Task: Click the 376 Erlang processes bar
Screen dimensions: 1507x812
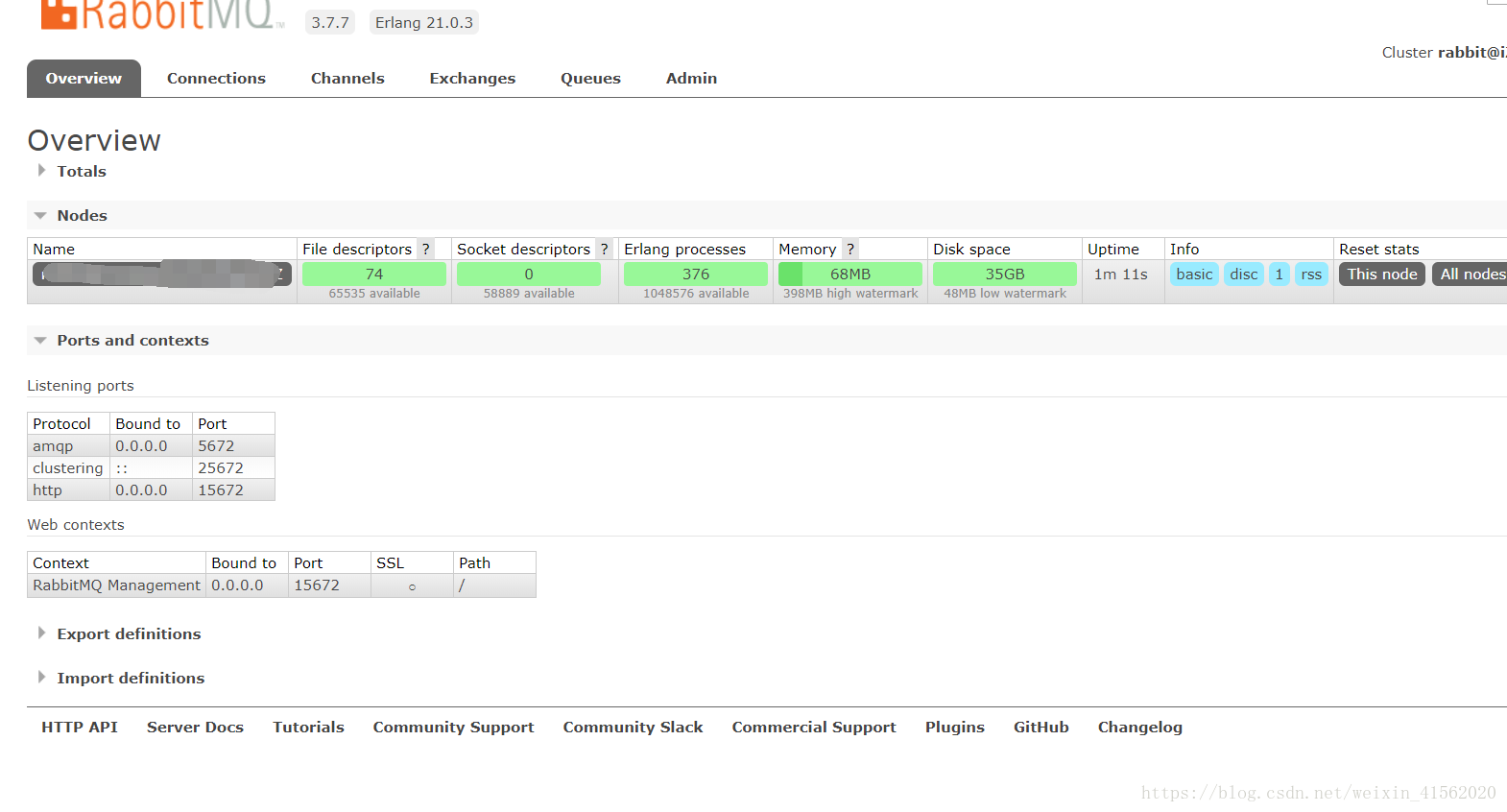Action: (696, 274)
